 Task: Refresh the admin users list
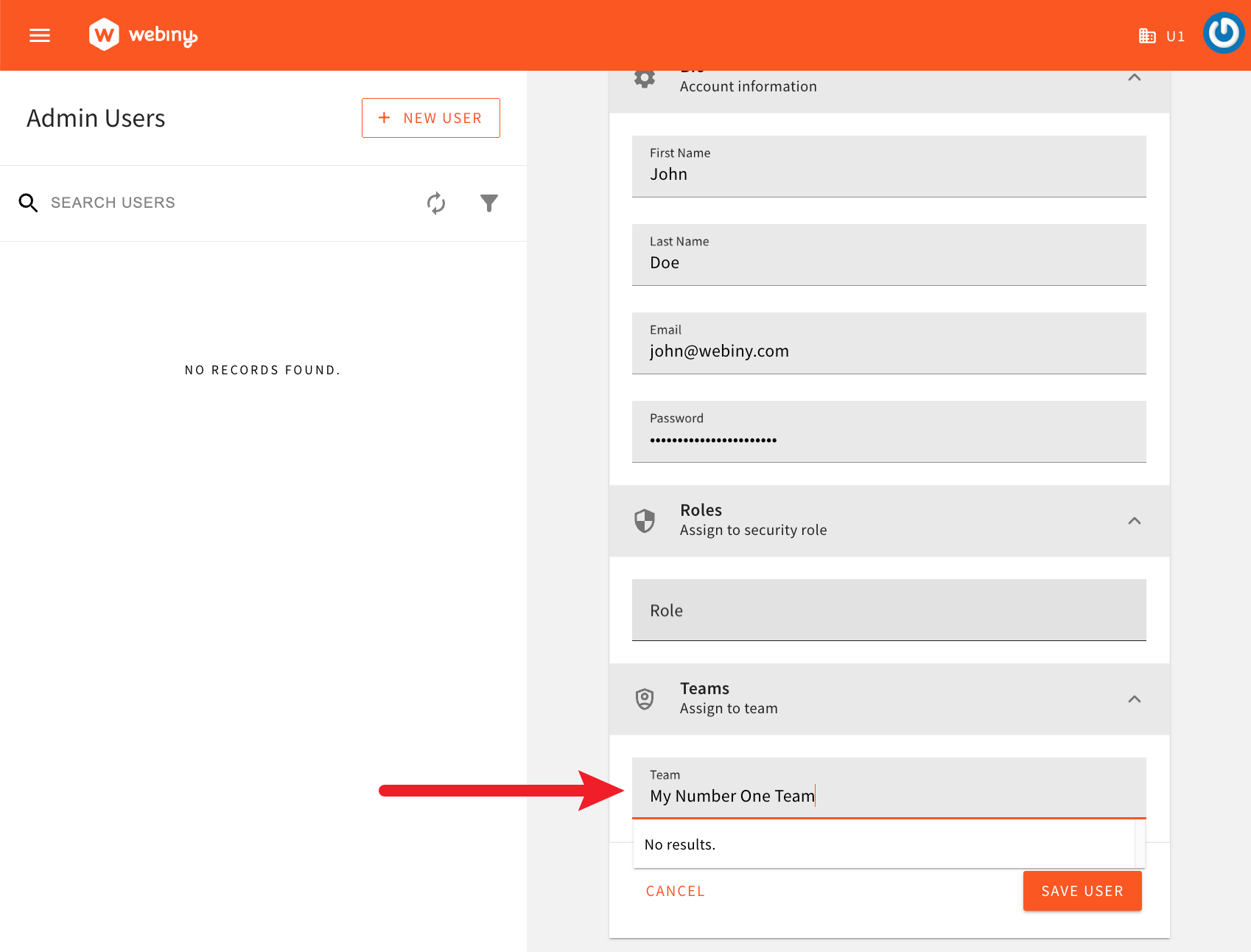(x=436, y=203)
